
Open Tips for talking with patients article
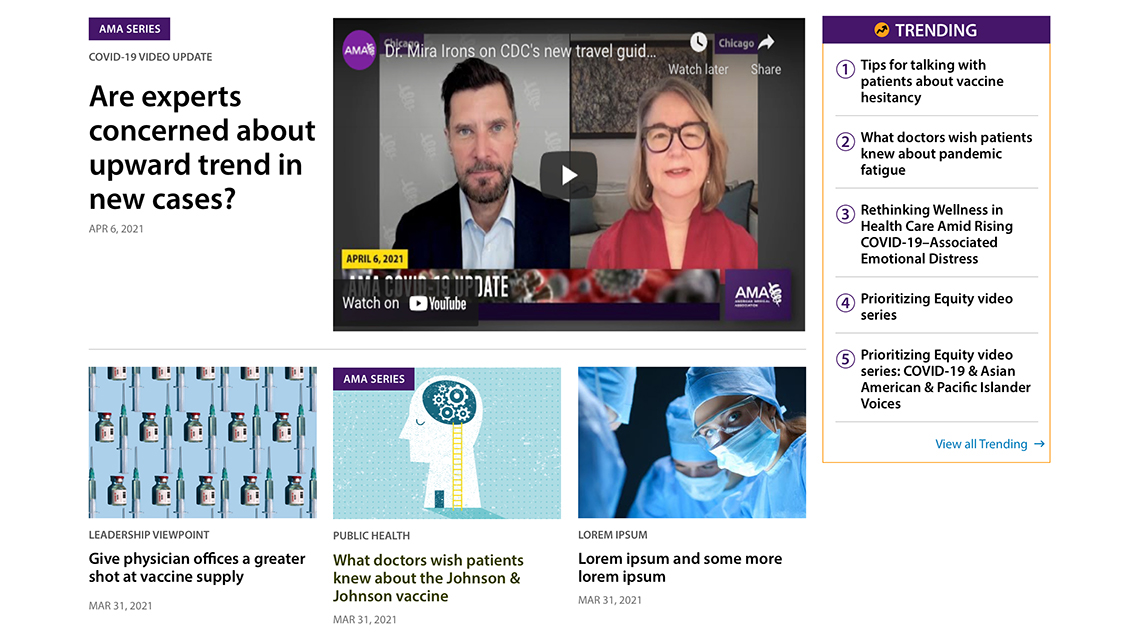(x=932, y=81)
